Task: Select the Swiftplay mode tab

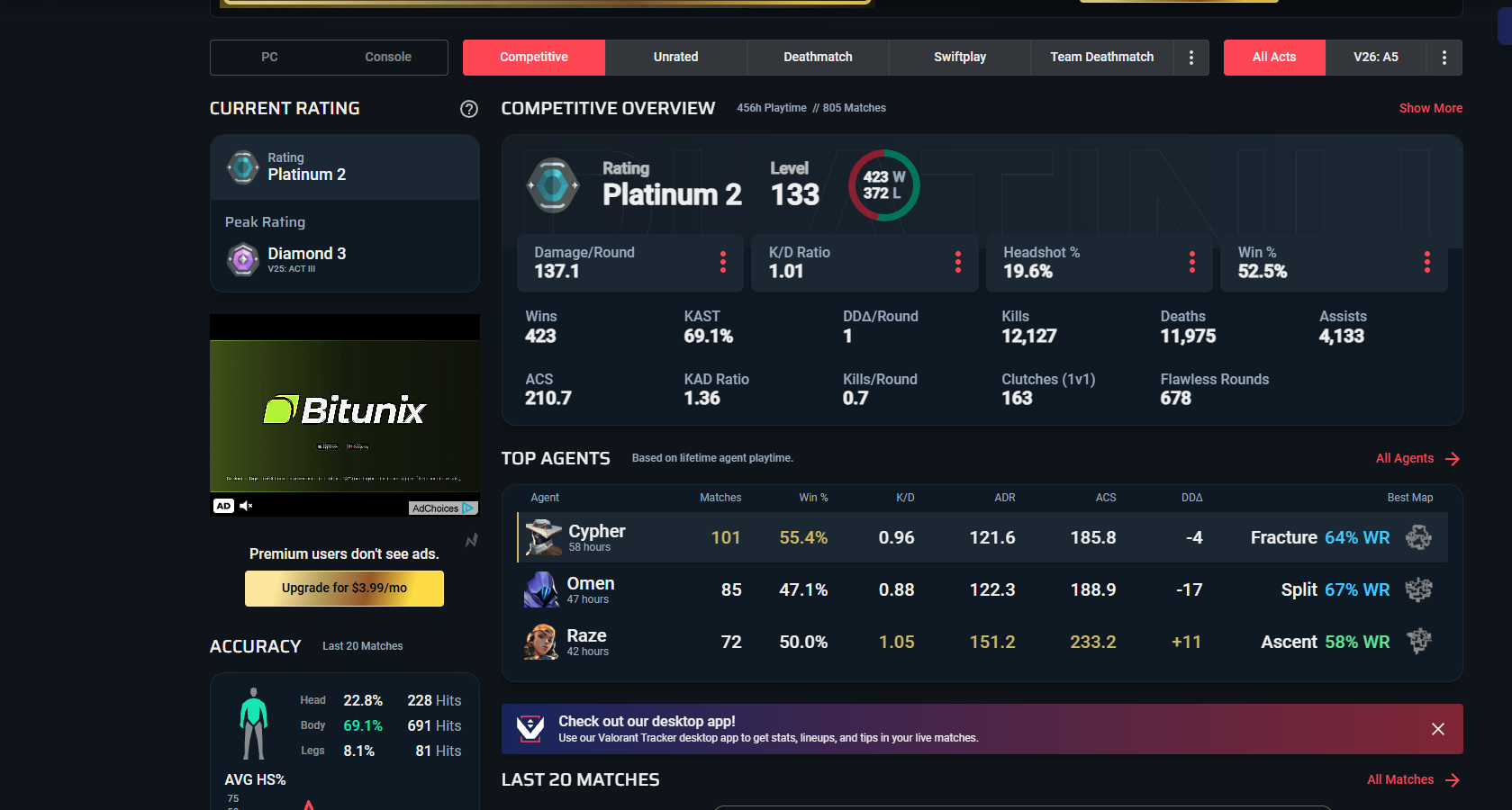Action: pos(960,57)
